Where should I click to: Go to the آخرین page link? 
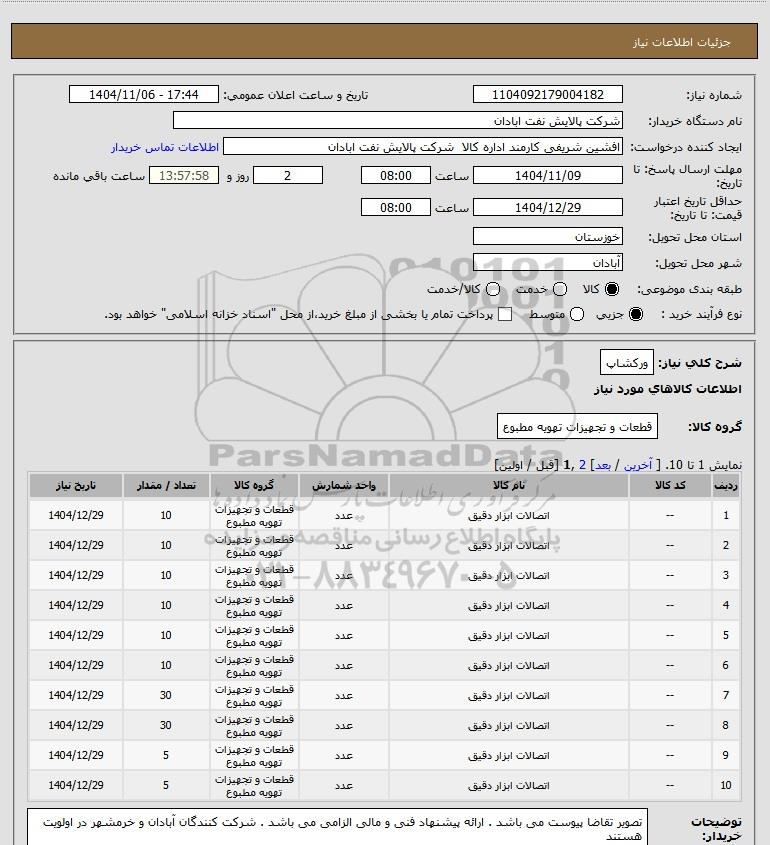(638, 465)
